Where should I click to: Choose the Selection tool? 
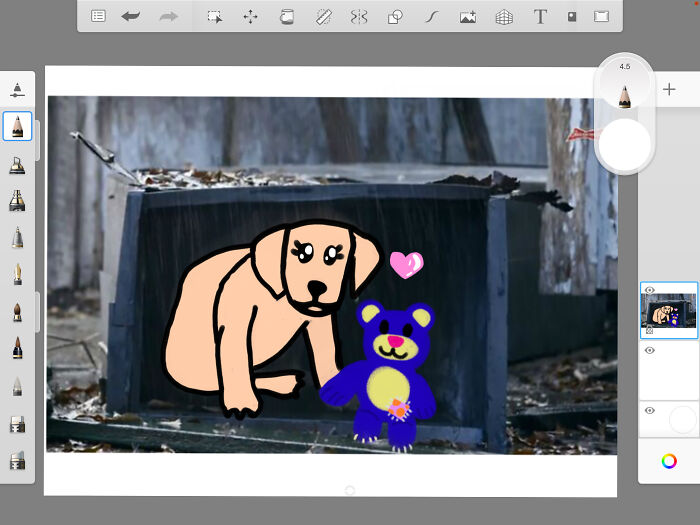pyautogui.click(x=214, y=16)
